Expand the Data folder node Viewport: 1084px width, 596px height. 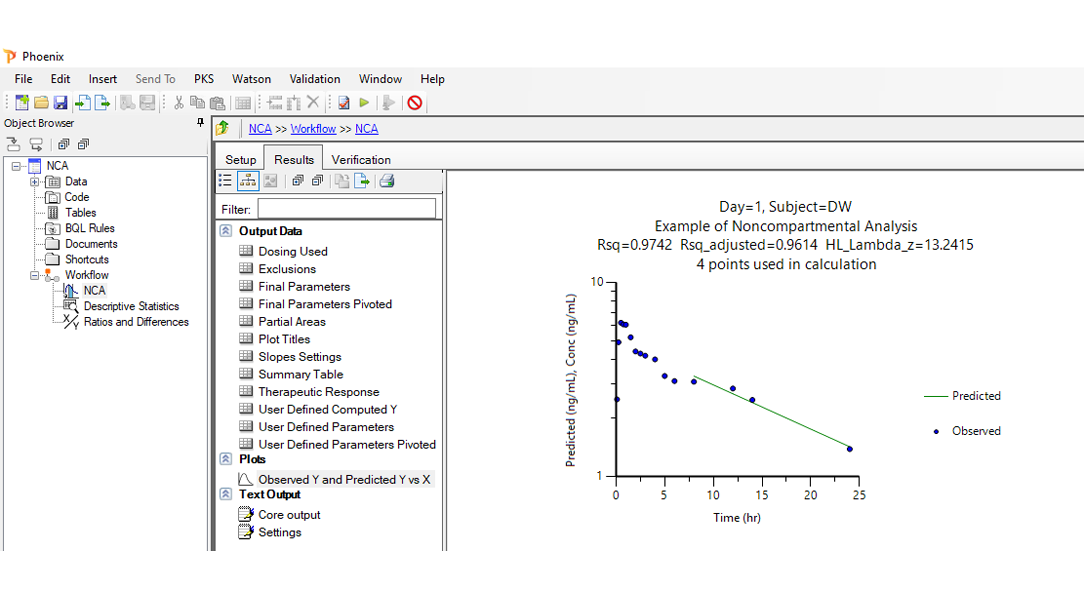click(34, 182)
